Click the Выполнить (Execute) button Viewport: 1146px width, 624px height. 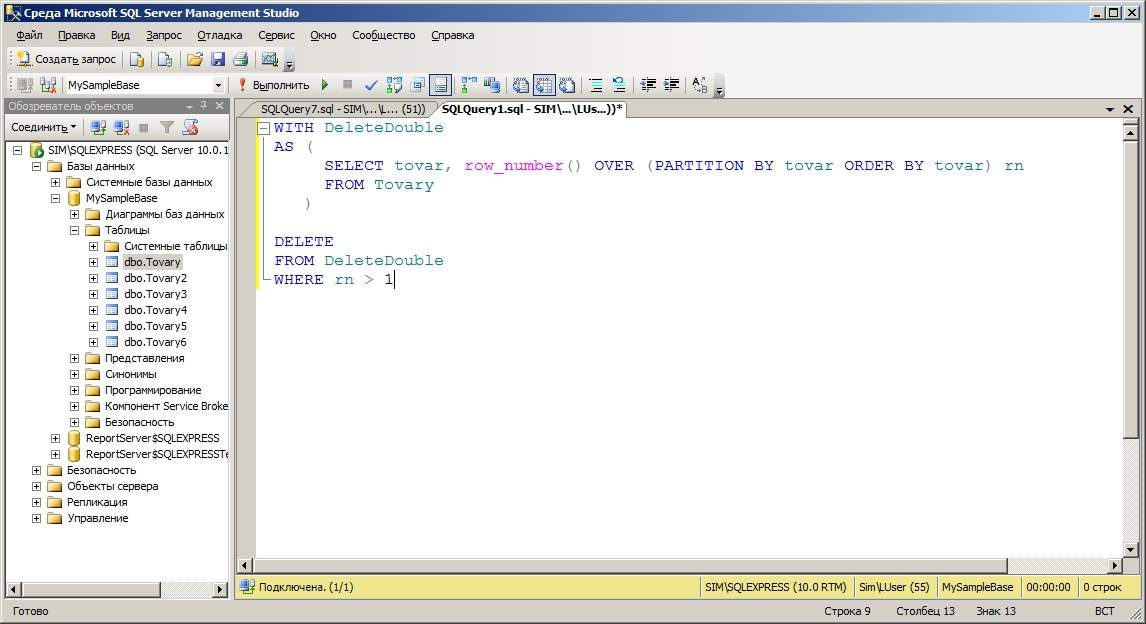274,85
